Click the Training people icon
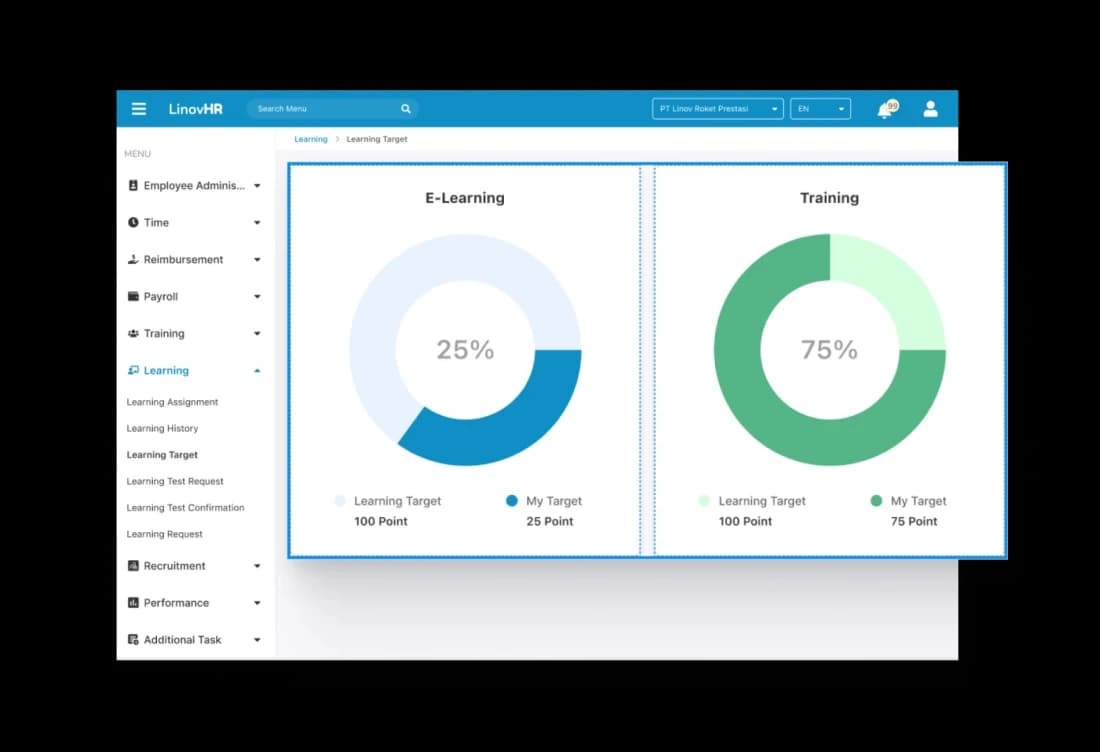Image resolution: width=1100 pixels, height=752 pixels. (x=133, y=333)
